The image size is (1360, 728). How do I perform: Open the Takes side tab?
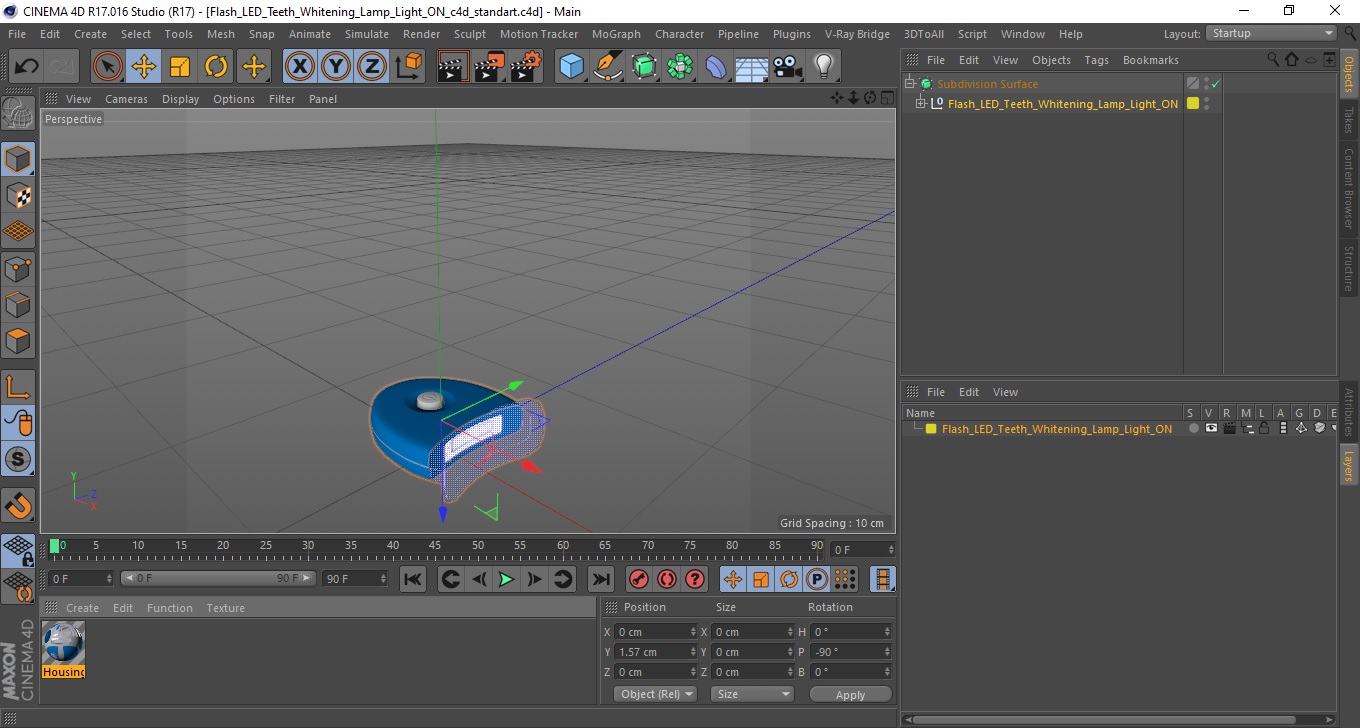[1349, 120]
